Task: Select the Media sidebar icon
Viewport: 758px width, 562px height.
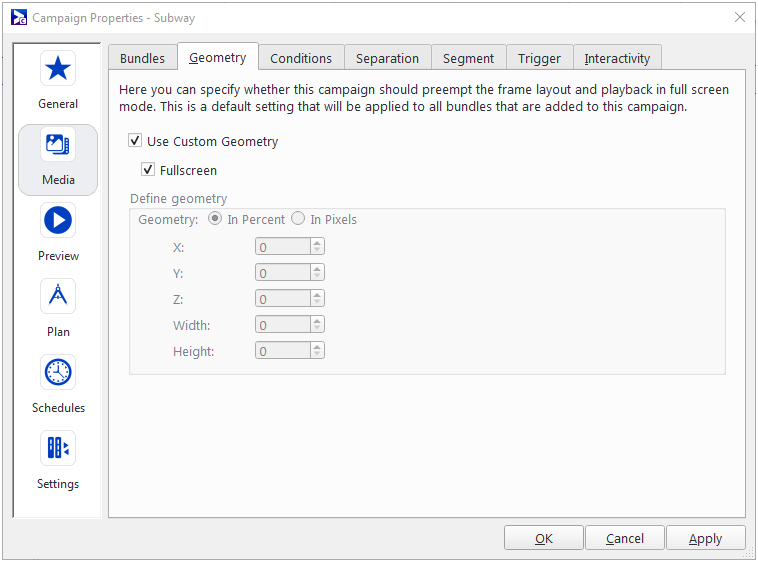Action: (58, 146)
